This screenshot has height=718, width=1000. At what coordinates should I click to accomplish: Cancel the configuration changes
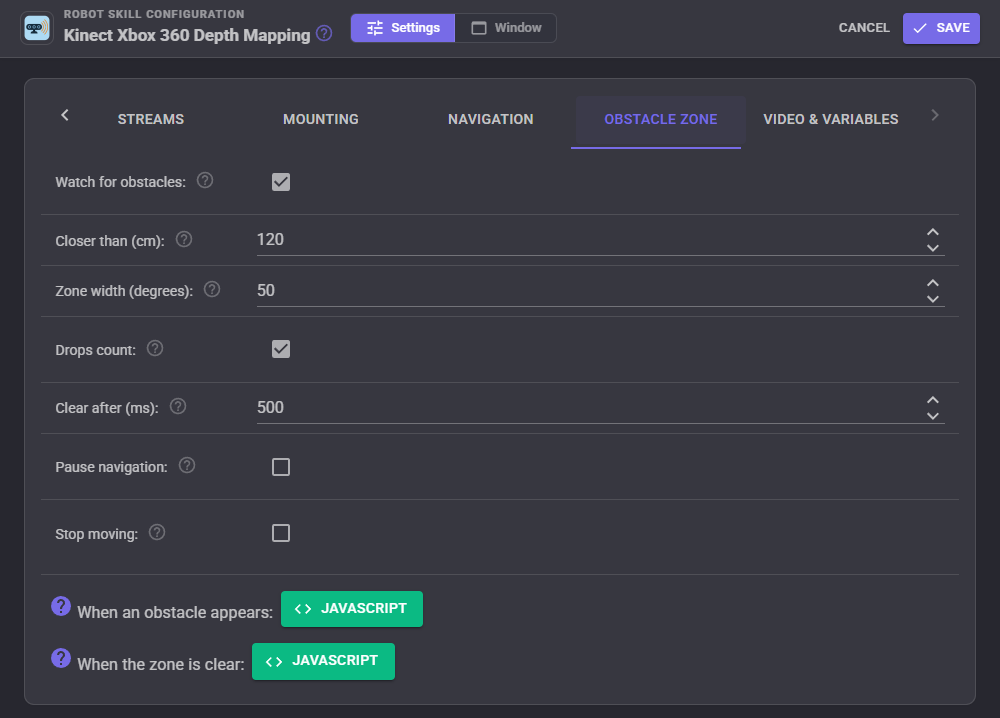864,28
